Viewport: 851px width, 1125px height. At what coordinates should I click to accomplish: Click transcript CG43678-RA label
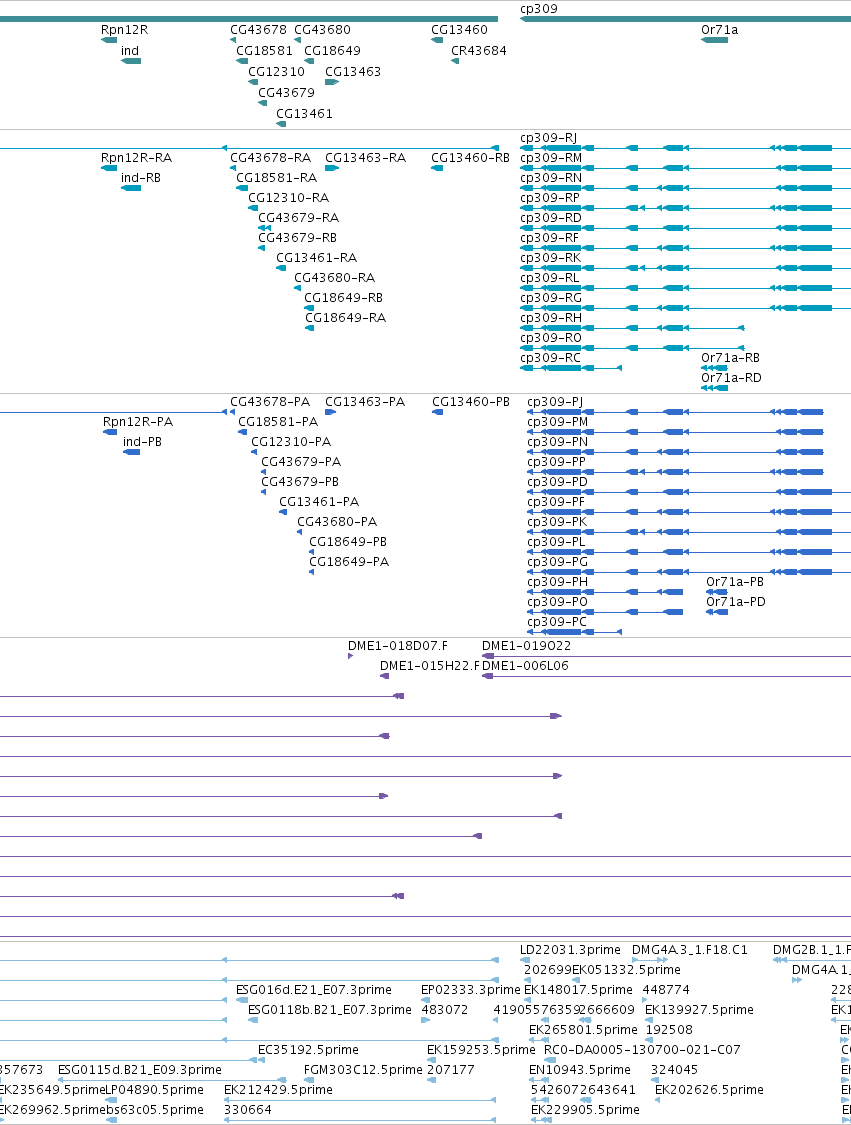[x=271, y=158]
